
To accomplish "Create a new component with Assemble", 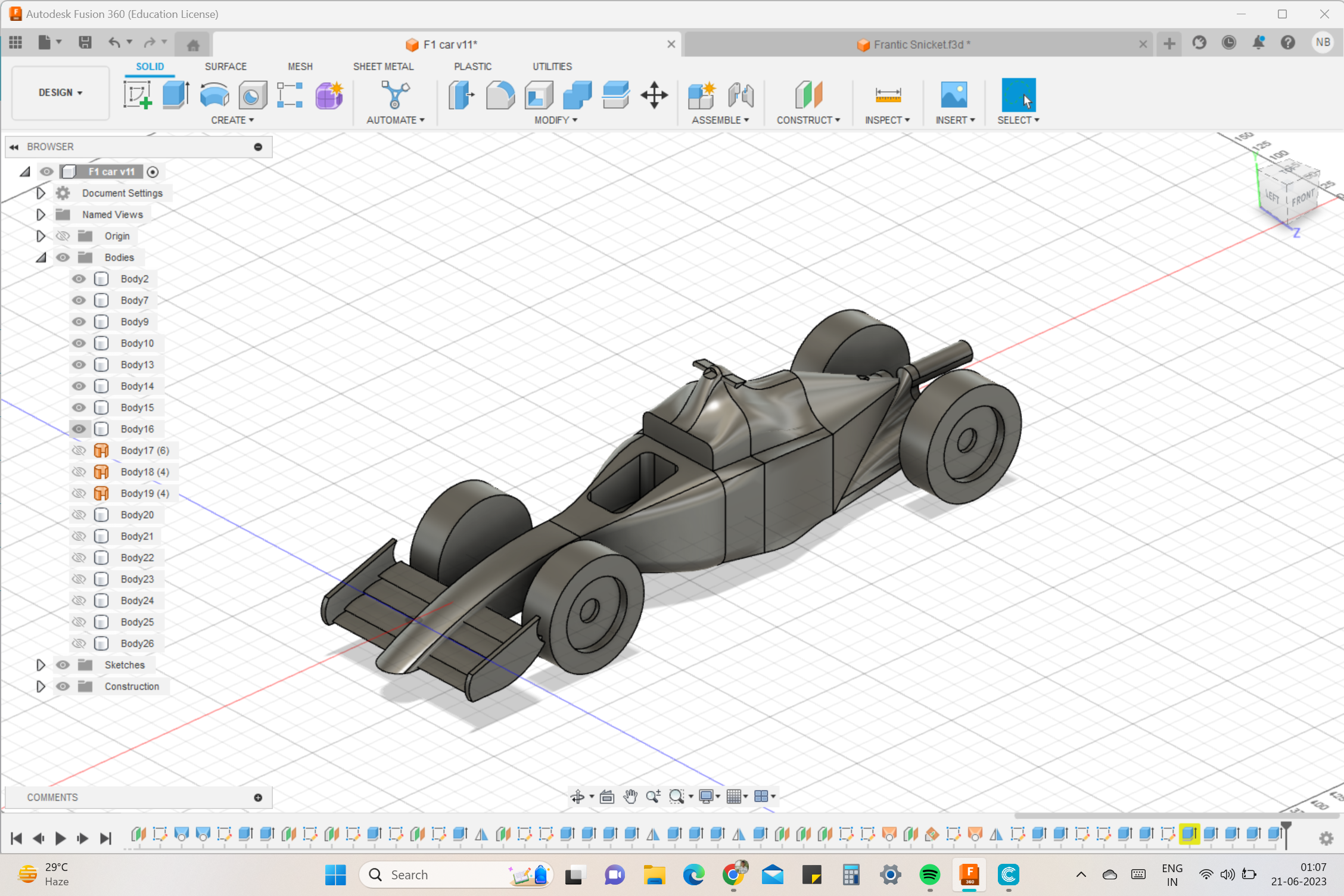I will point(701,94).
